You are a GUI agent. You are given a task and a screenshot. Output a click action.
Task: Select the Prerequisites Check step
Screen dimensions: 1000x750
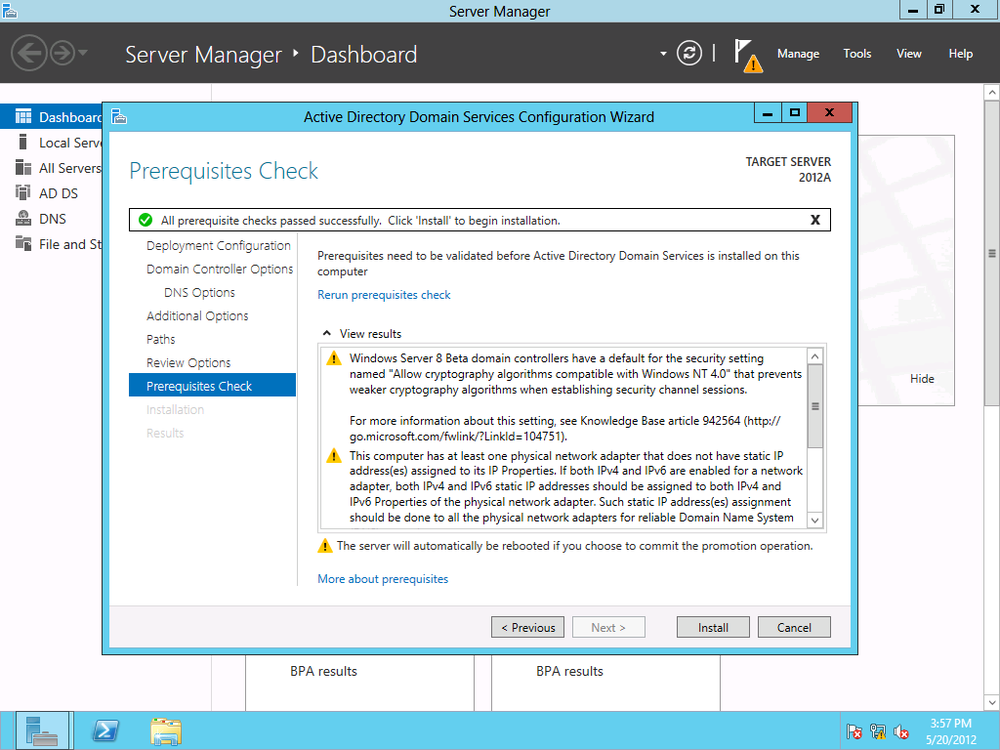click(212, 385)
